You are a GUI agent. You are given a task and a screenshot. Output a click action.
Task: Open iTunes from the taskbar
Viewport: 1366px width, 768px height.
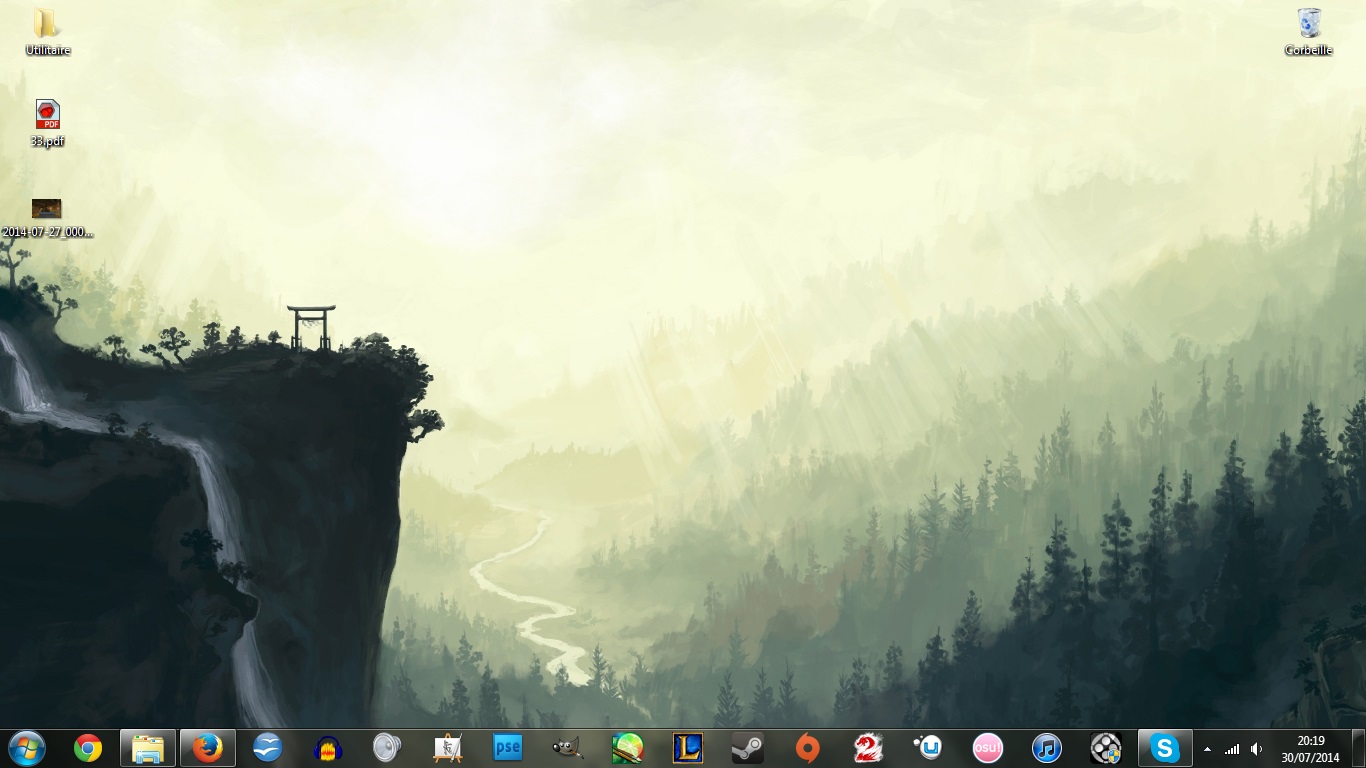pyautogui.click(x=1047, y=748)
